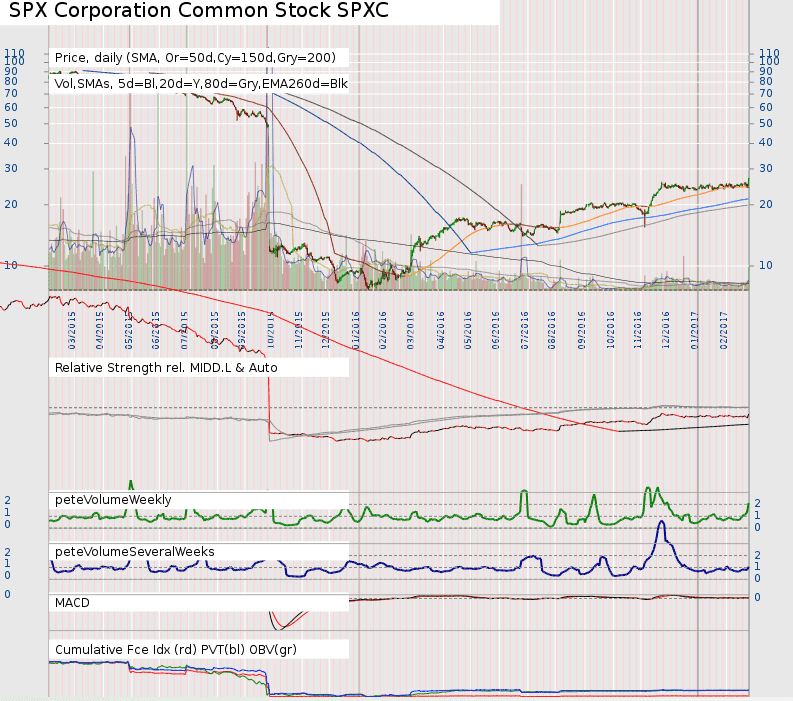793x701 pixels.
Task: Click the 07/2016 date axis label
Action: (x=524, y=330)
